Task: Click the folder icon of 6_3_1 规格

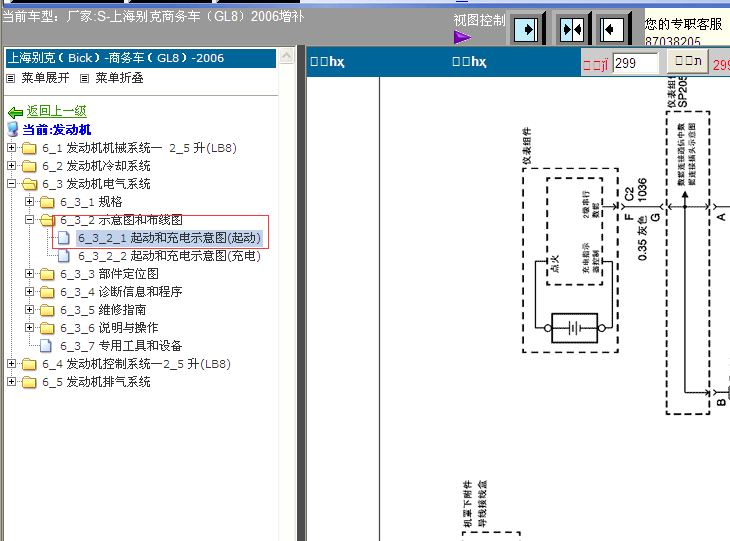Action: [47, 202]
